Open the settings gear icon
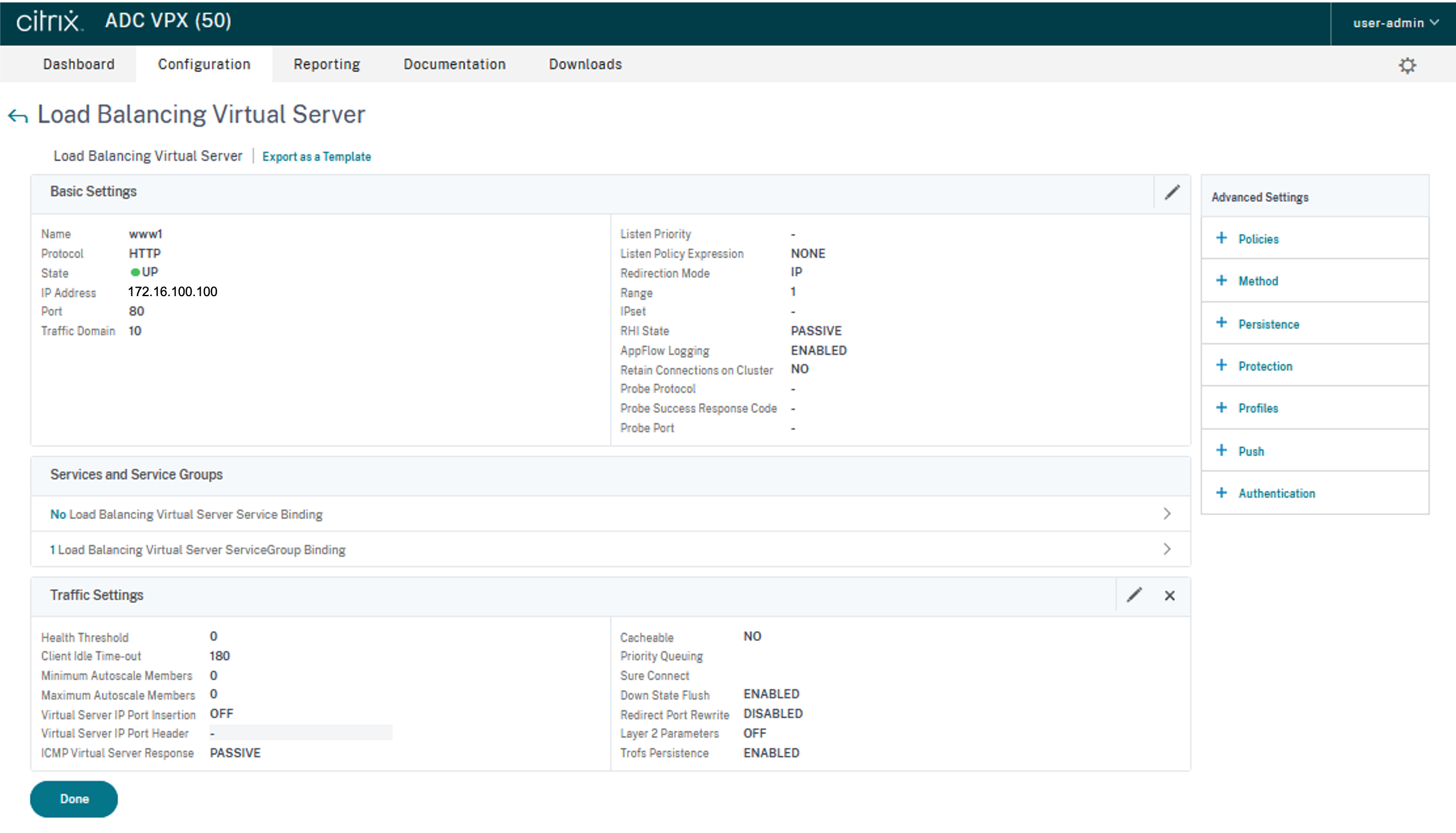The image size is (1456, 833). [1407, 65]
